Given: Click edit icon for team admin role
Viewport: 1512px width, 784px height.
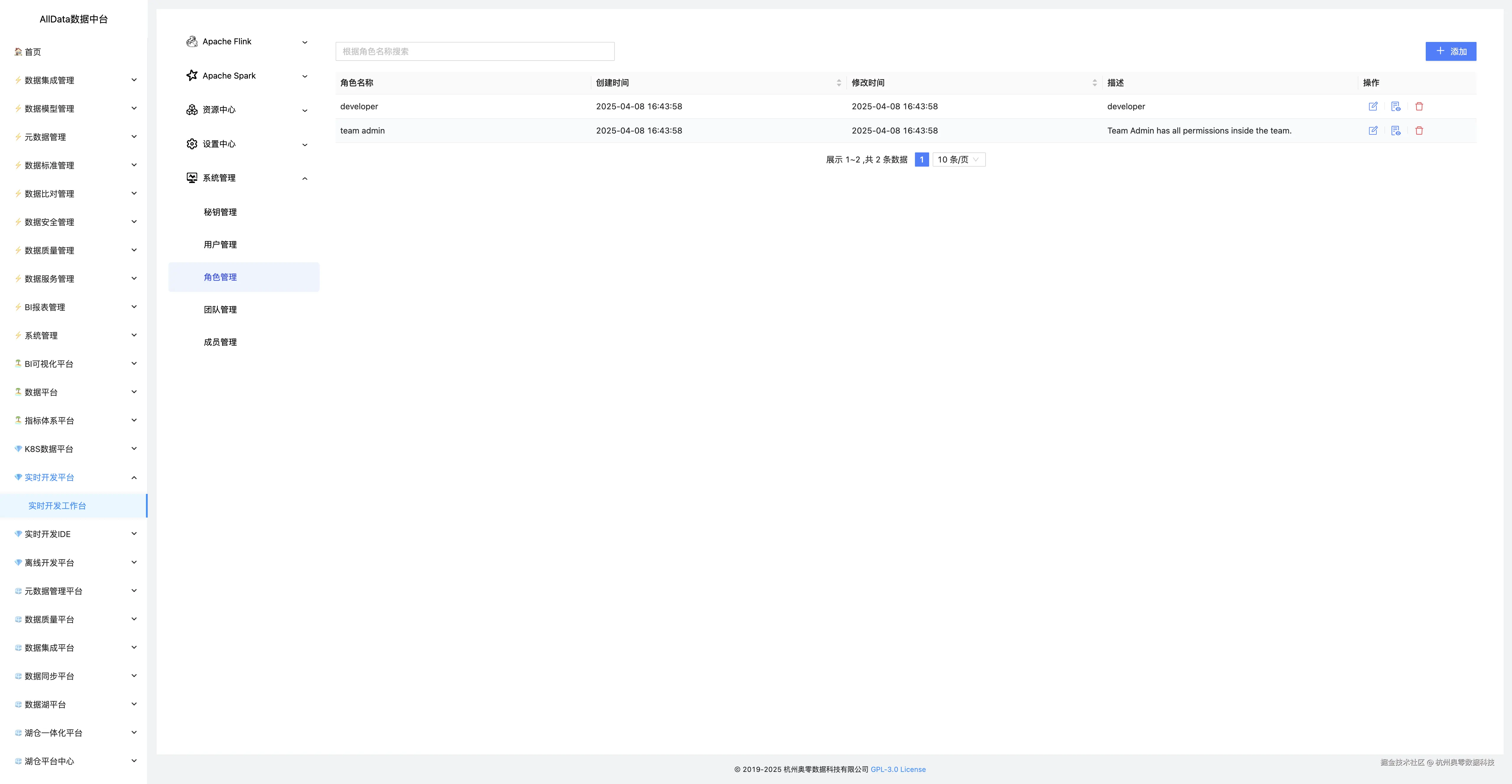Looking at the screenshot, I should (x=1373, y=130).
